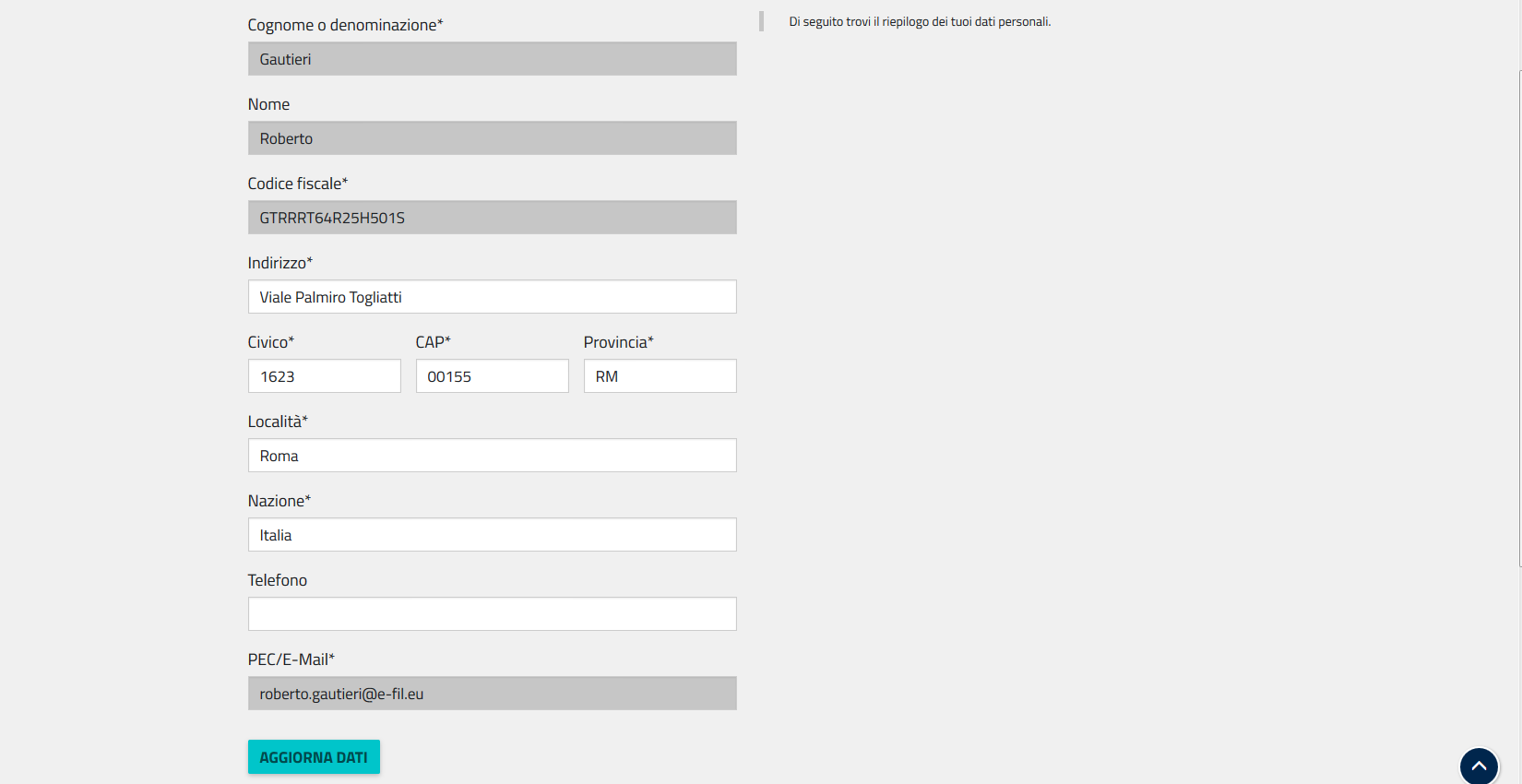This screenshot has width=1522, height=784.
Task: Click the disabled Cognome field showing Gautieri
Action: pyautogui.click(x=492, y=59)
